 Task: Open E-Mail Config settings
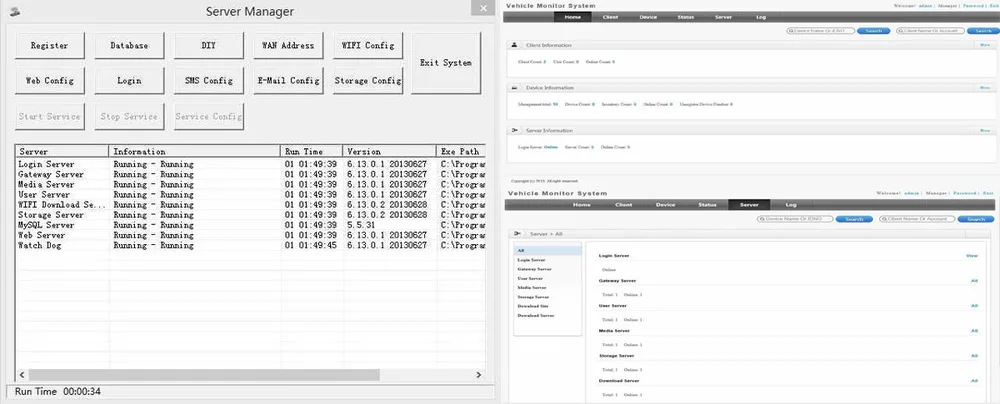pos(288,81)
